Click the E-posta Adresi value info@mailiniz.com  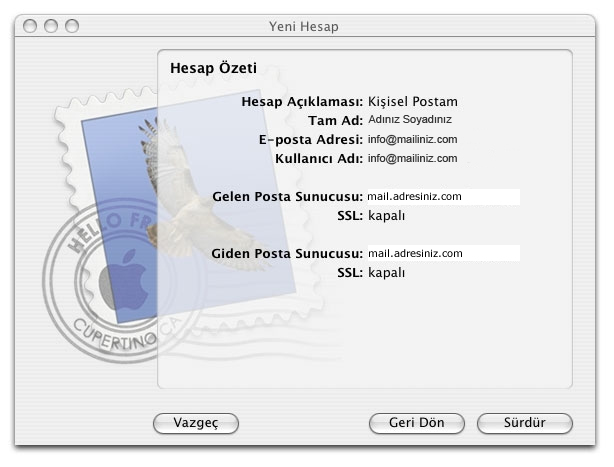pyautogui.click(x=412, y=139)
